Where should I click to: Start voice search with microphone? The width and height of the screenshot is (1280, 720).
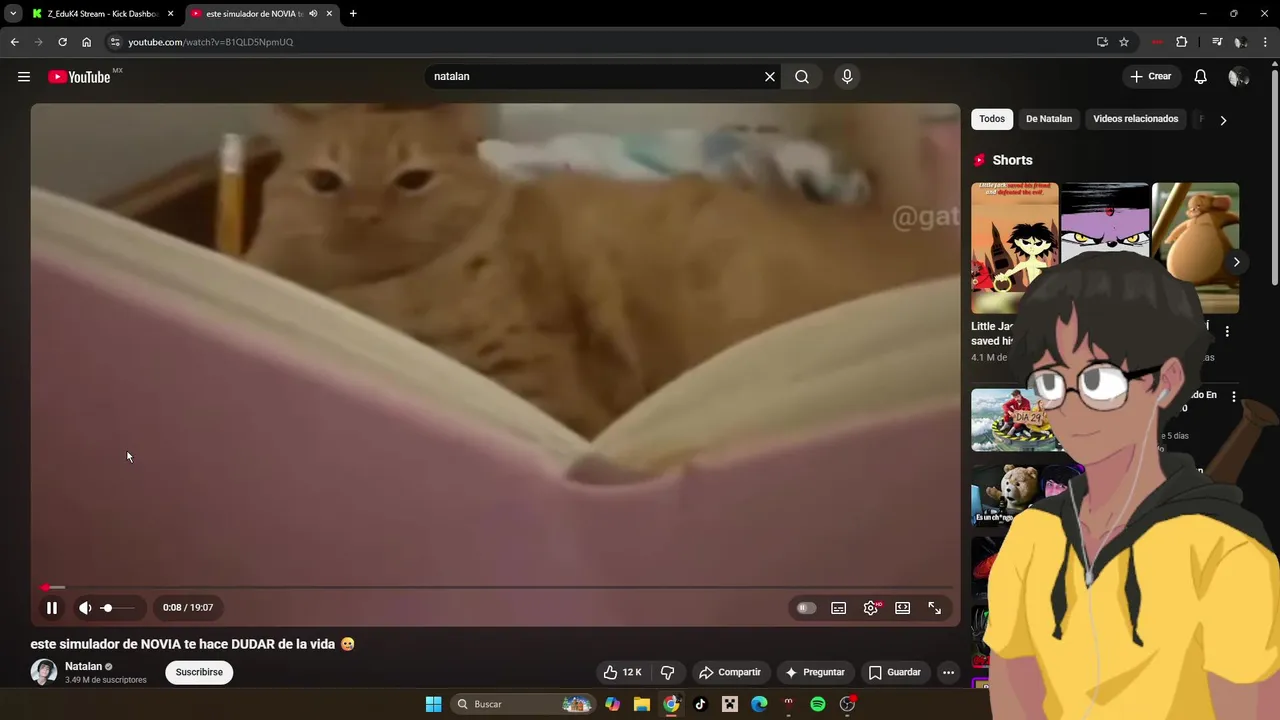847,77
